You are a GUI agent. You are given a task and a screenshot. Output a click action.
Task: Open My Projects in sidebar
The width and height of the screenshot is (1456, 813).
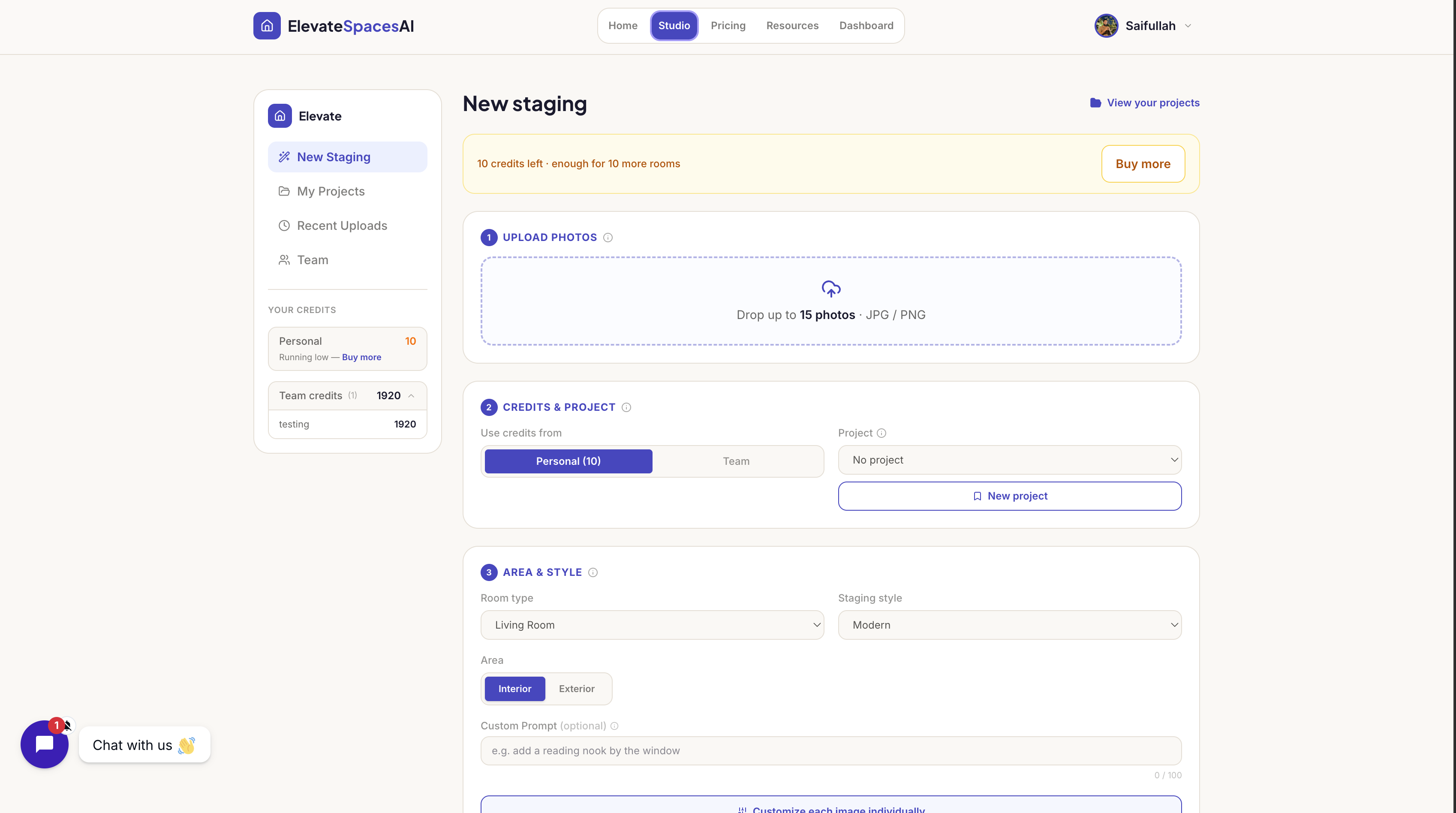(x=347, y=191)
